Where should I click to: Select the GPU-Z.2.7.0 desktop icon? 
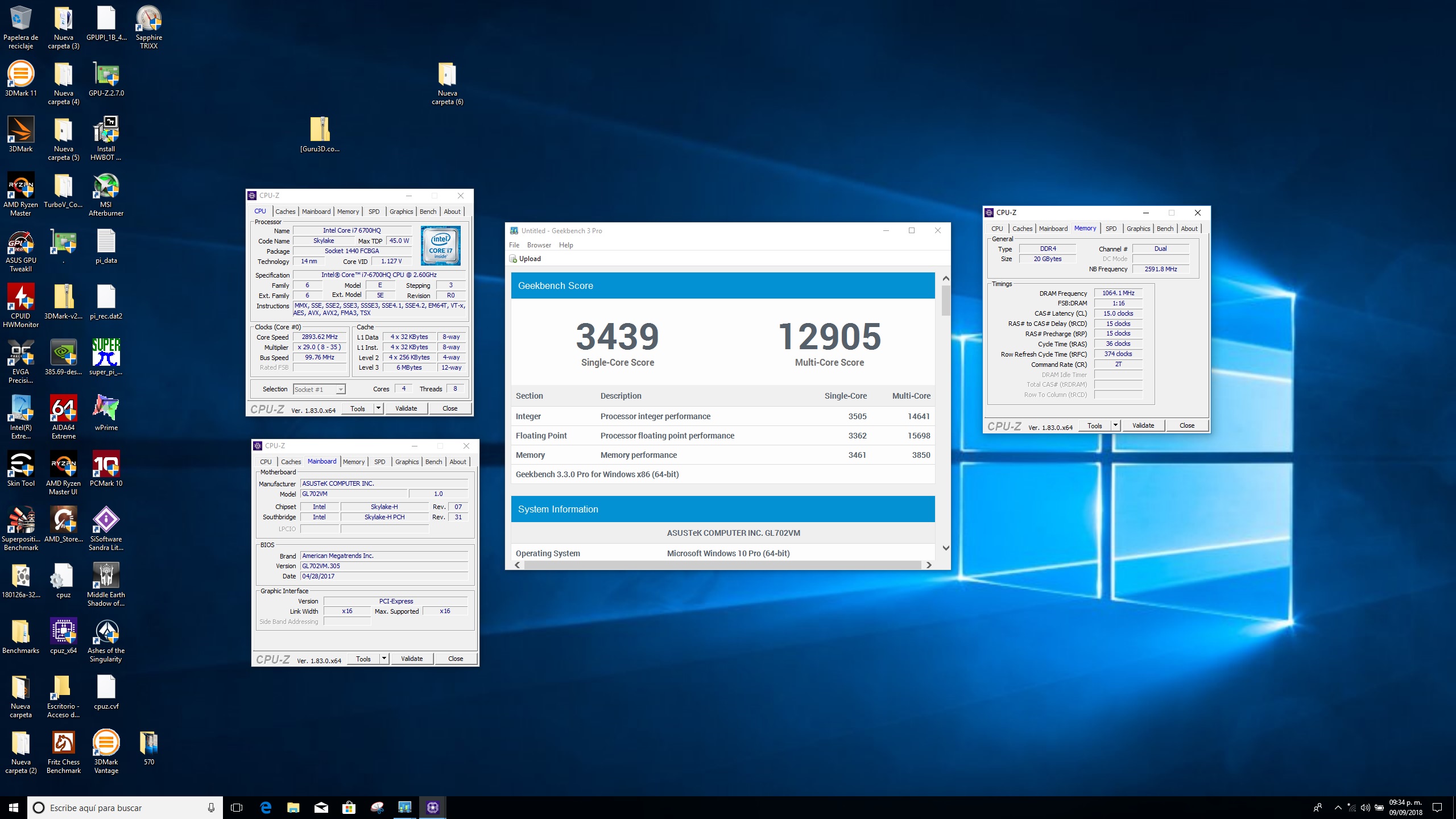[x=106, y=80]
